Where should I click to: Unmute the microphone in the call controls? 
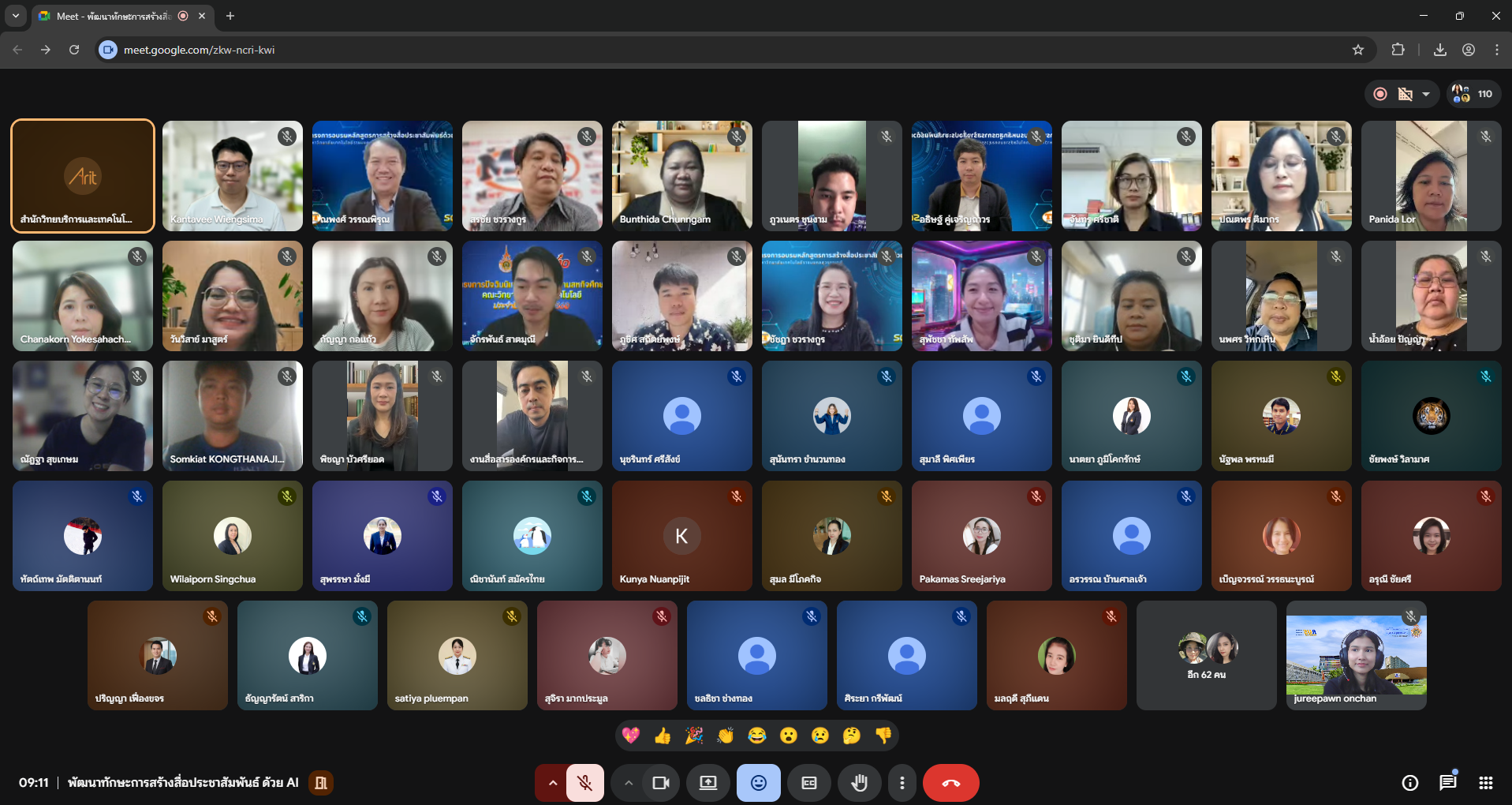(584, 783)
